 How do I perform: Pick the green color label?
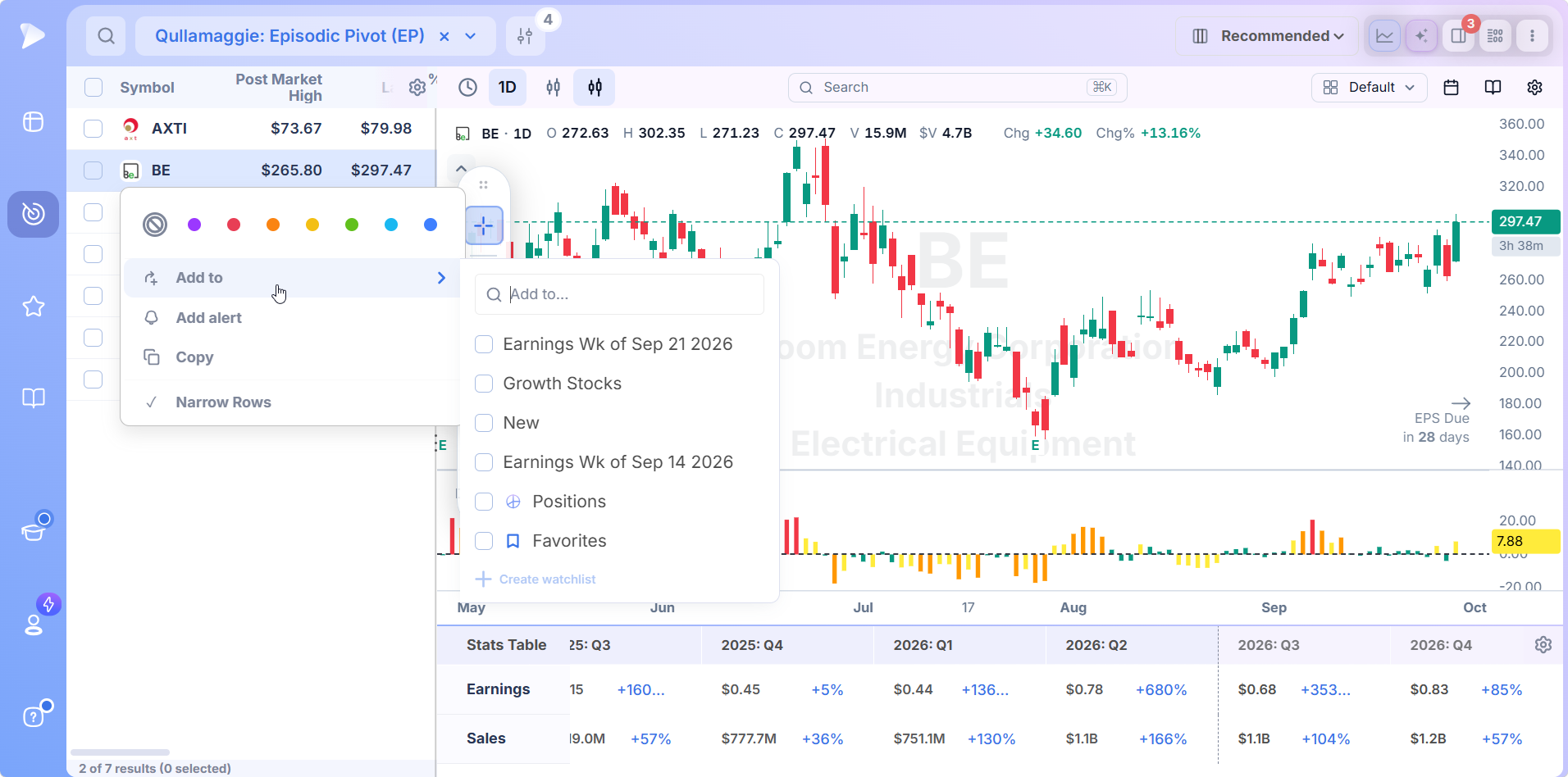352,225
